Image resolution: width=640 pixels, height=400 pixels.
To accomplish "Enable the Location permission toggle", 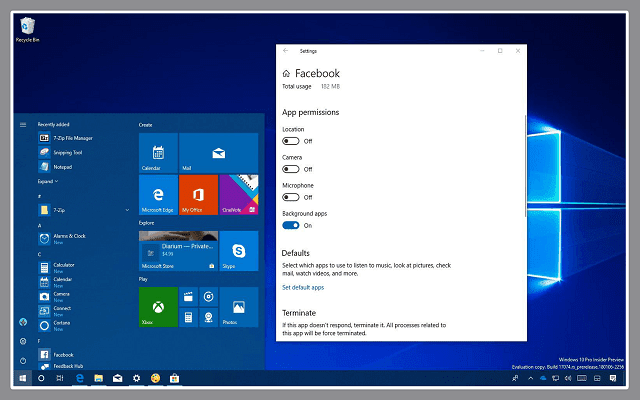I will point(291,142).
